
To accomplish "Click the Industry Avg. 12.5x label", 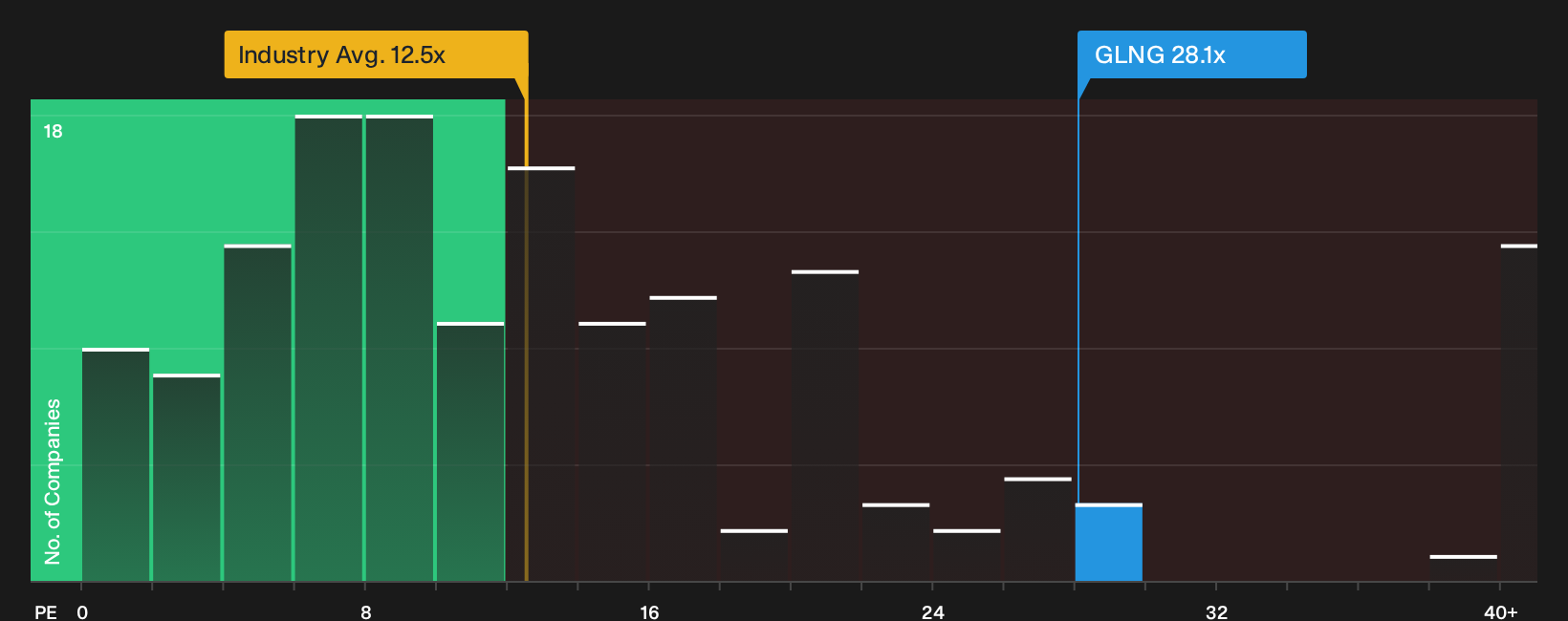I will pyautogui.click(x=376, y=54).
